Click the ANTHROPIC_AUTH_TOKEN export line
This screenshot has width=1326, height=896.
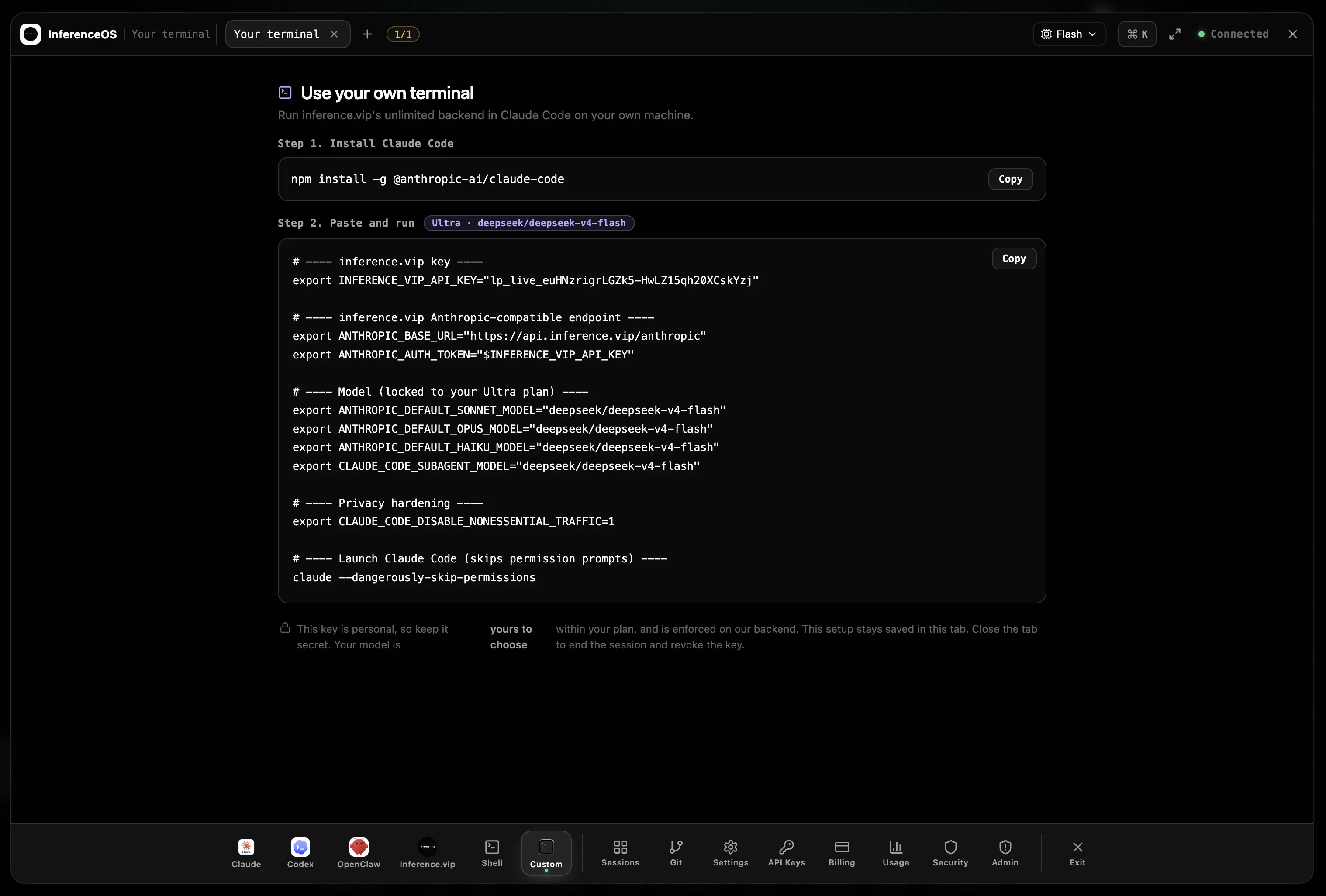463,355
